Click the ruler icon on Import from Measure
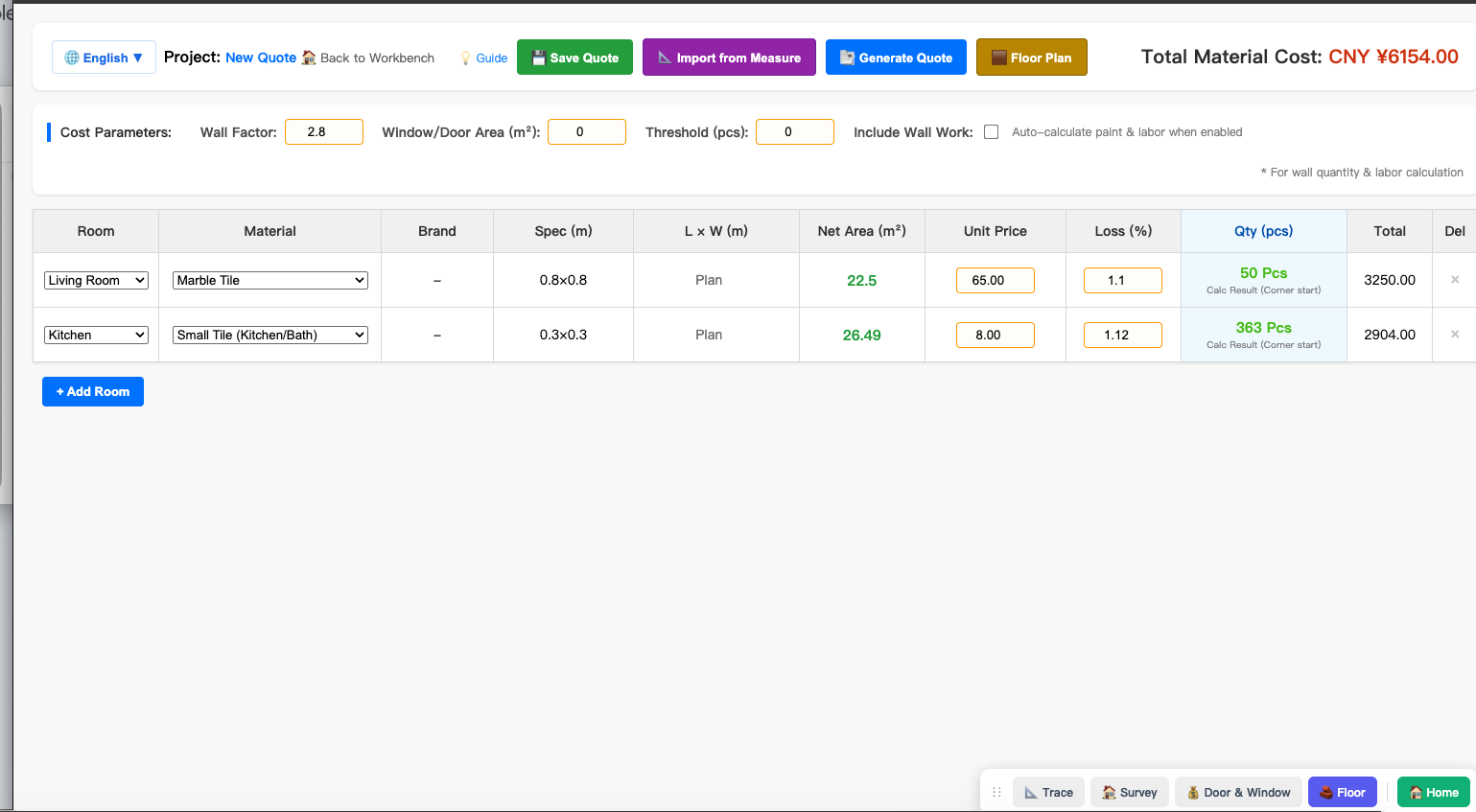1476x812 pixels. [665, 58]
